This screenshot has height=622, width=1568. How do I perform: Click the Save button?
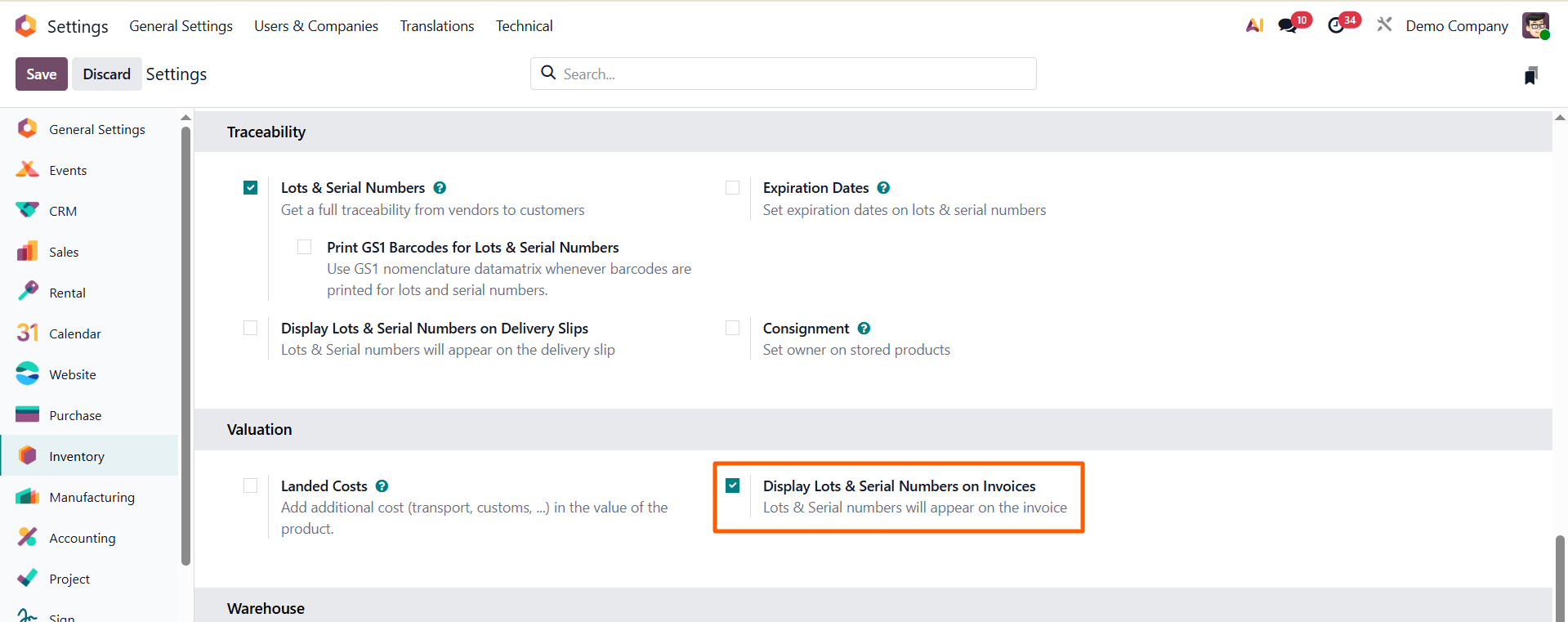tap(42, 74)
